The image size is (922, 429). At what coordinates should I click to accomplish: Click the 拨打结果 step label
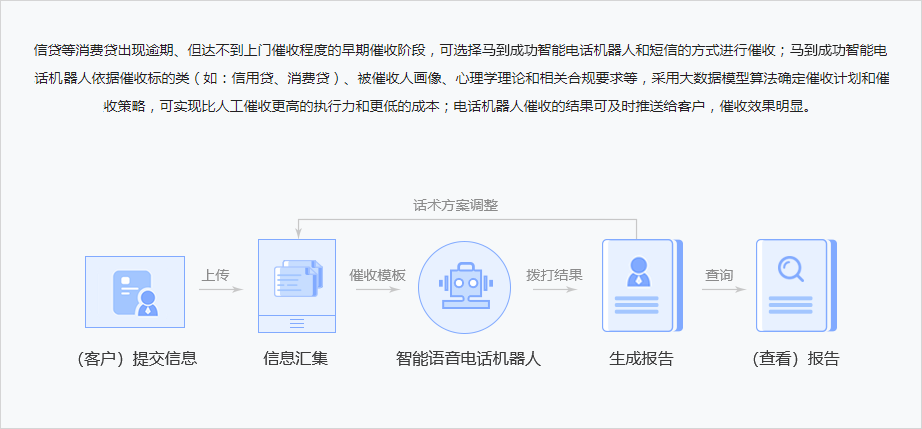pyautogui.click(x=554, y=274)
